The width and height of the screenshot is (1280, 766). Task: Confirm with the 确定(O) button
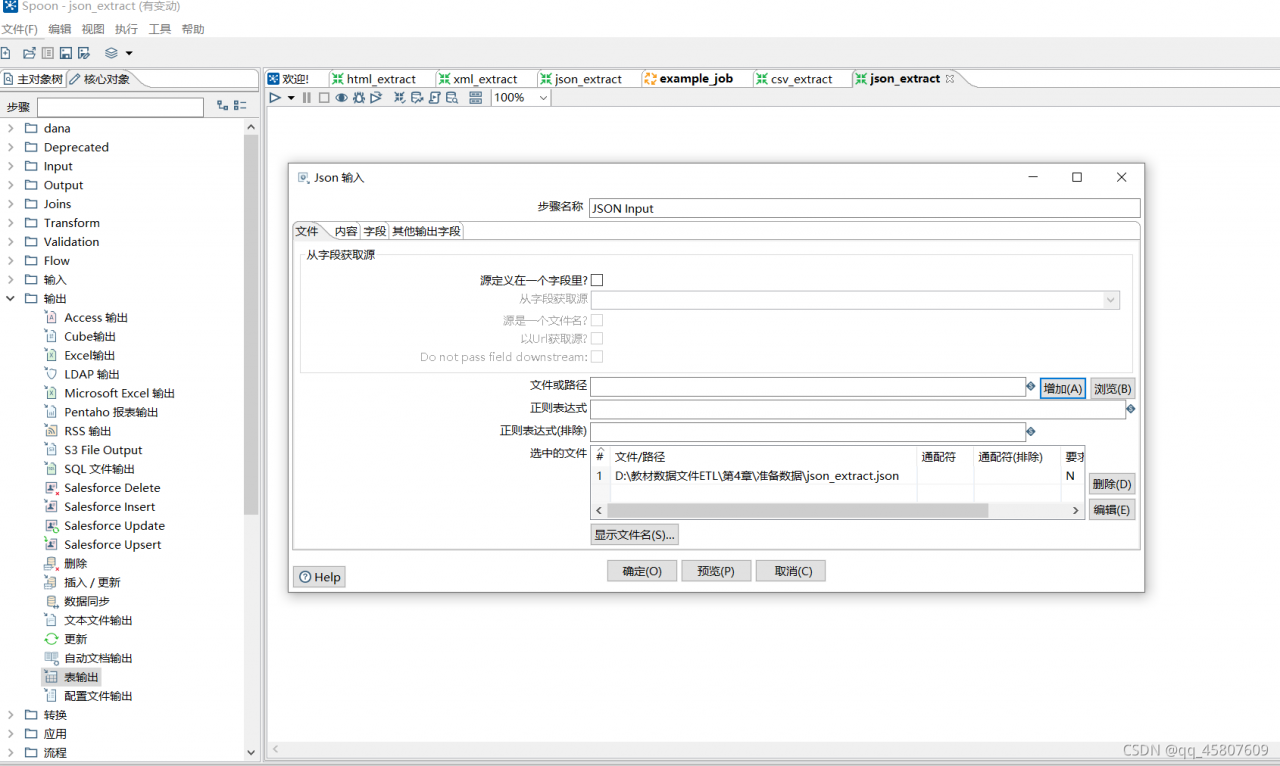642,571
